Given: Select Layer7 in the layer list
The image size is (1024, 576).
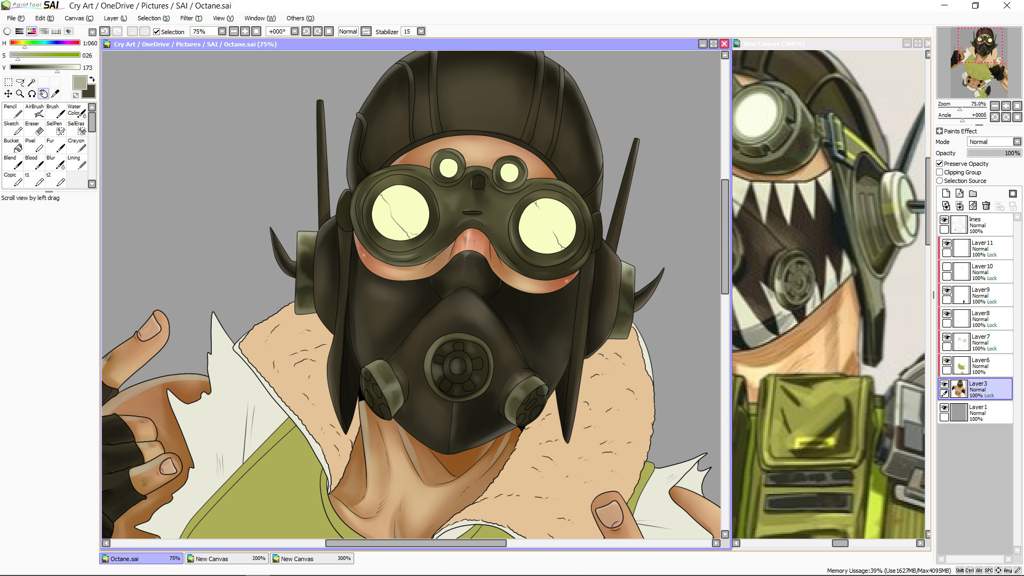Looking at the screenshot, I should (975, 342).
